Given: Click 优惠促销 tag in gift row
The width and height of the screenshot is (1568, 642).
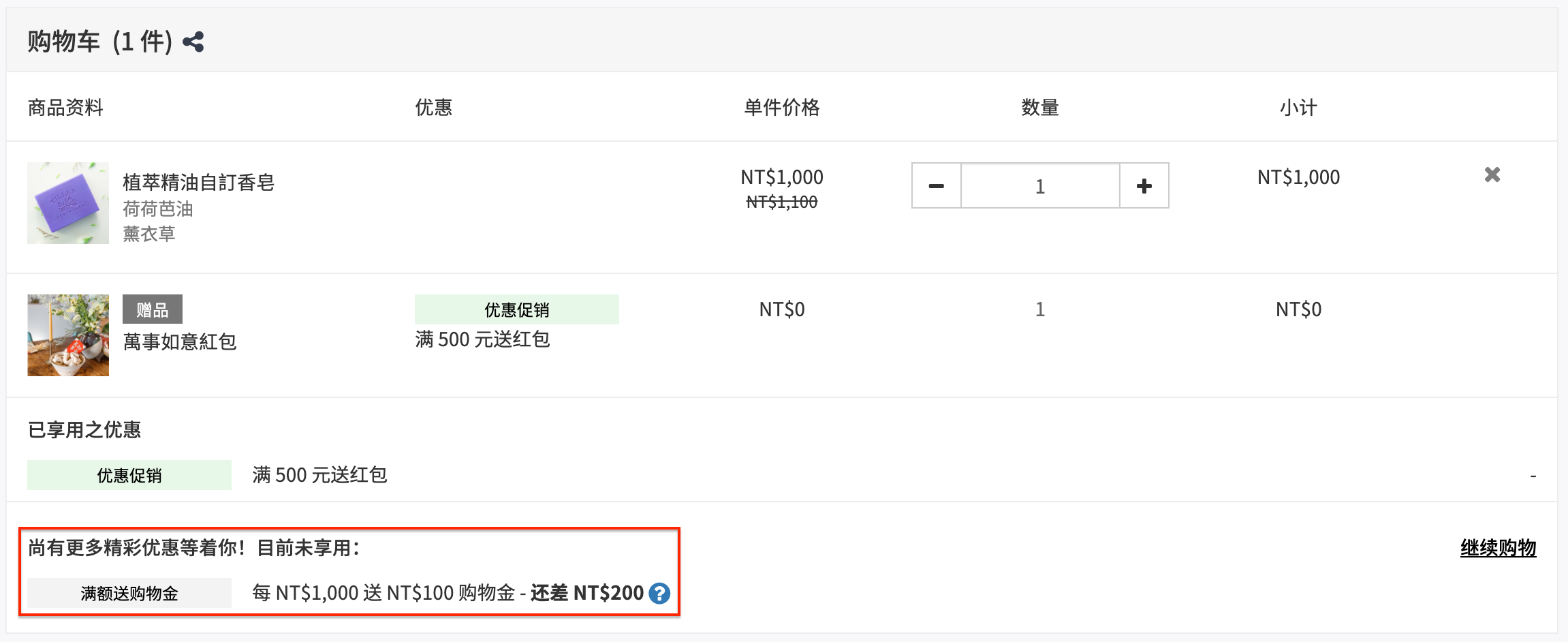Looking at the screenshot, I should click(517, 309).
